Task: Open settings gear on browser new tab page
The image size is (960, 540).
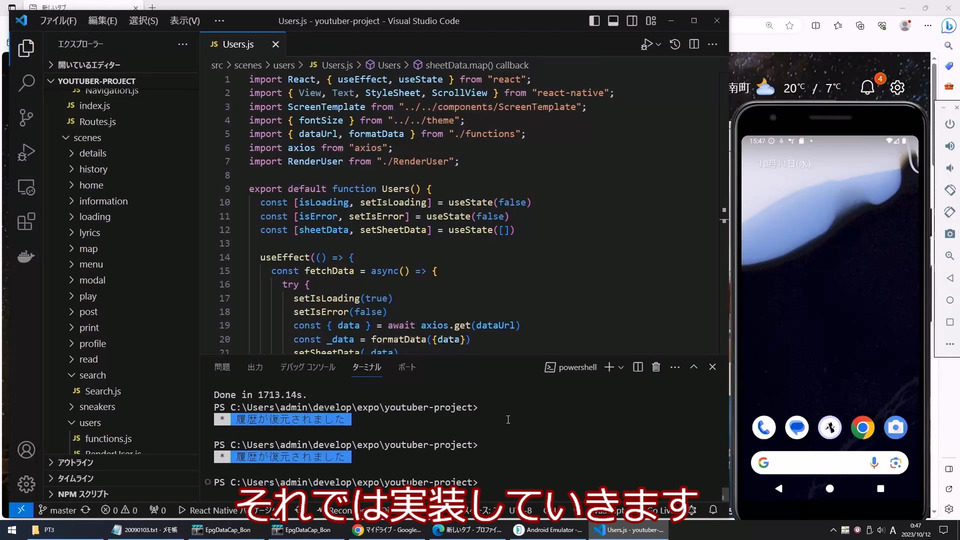Action: coord(898,88)
